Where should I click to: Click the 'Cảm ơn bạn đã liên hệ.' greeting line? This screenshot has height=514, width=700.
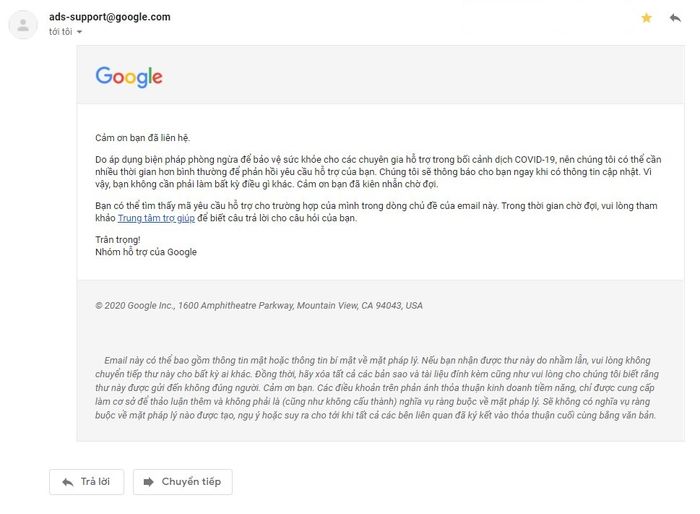coord(142,138)
